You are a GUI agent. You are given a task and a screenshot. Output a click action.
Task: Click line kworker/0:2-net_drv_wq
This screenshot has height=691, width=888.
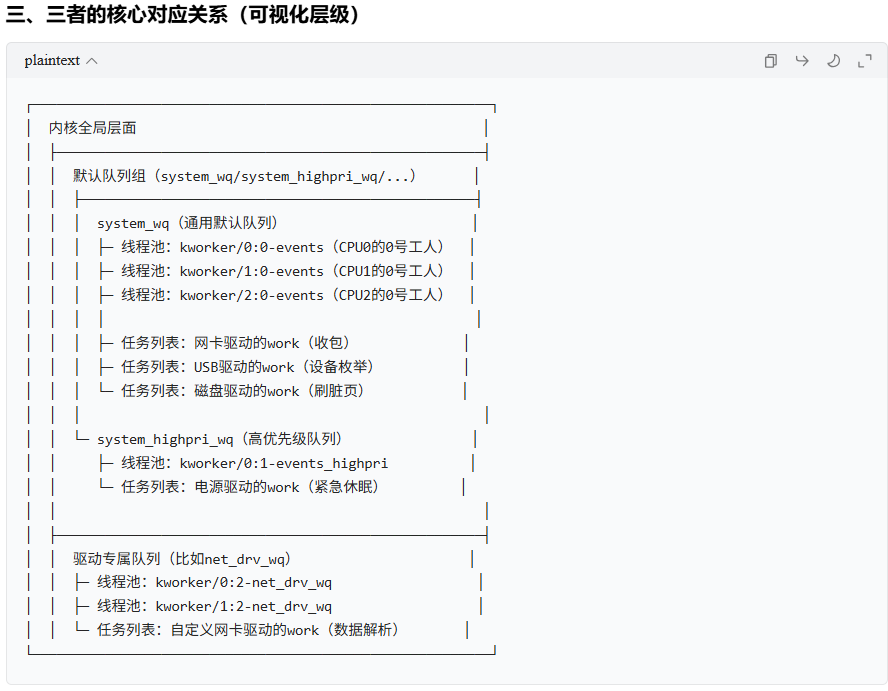click(x=214, y=582)
